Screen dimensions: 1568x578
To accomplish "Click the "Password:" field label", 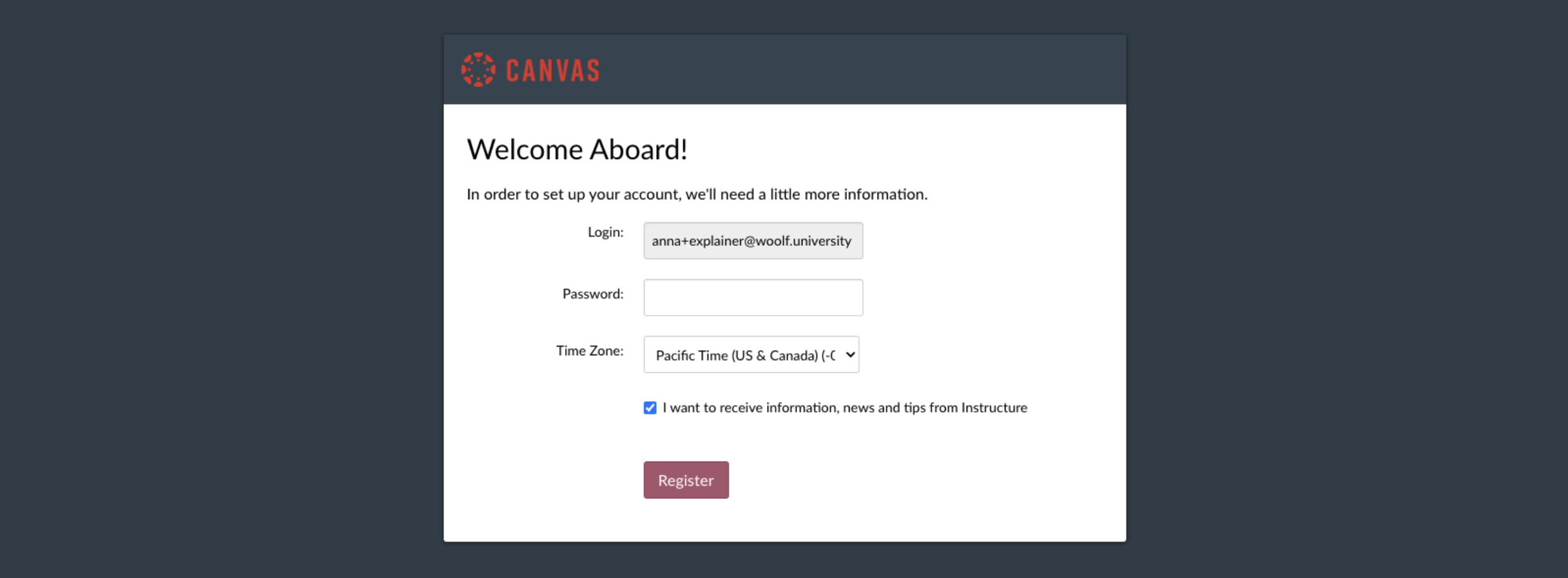I will click(592, 294).
